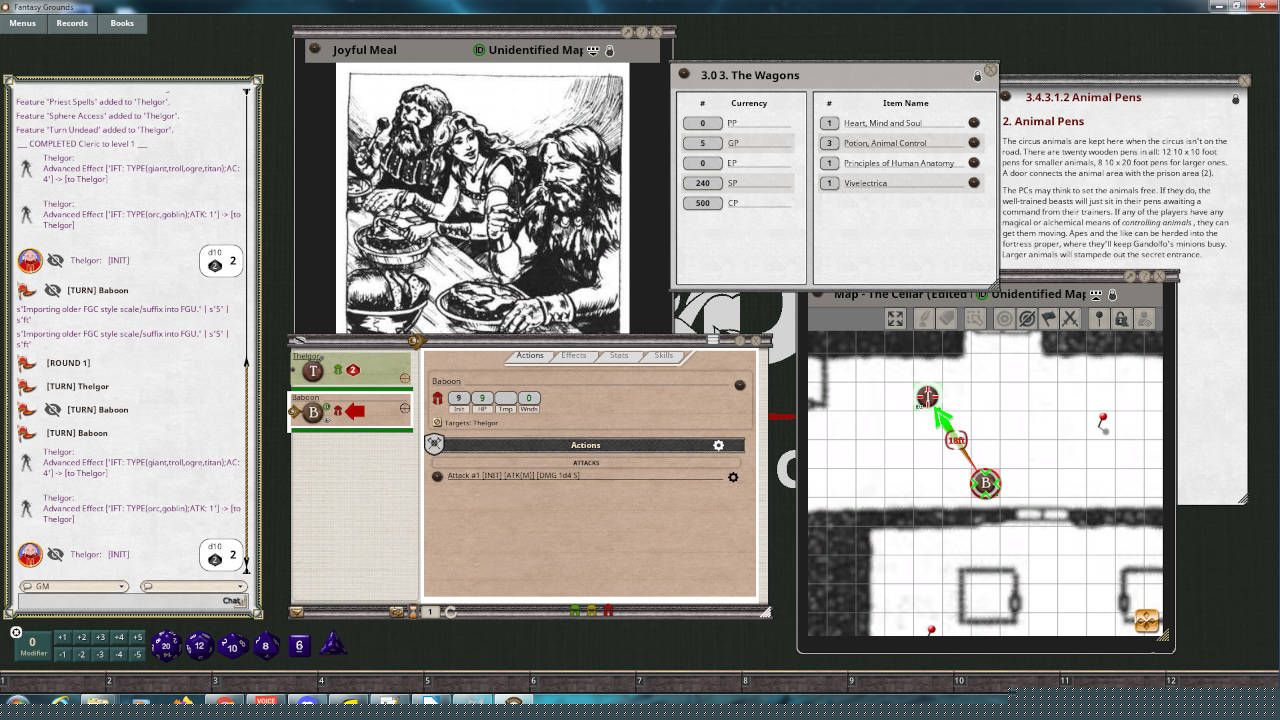Viewport: 1280px width, 720px height.
Task: Switch to the Effects tab
Action: coord(574,356)
